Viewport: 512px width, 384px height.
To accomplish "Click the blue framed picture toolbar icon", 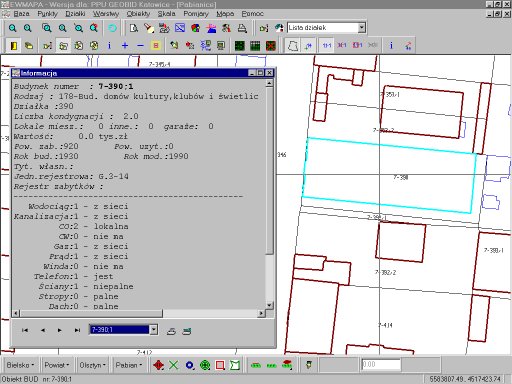I will (x=180, y=28).
